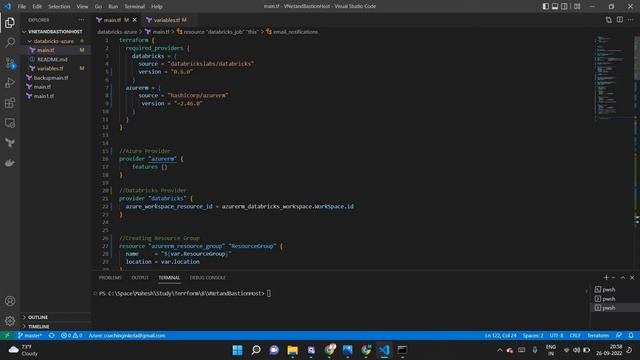
Task: Open the Run menu
Action: pyautogui.click(x=113, y=6)
